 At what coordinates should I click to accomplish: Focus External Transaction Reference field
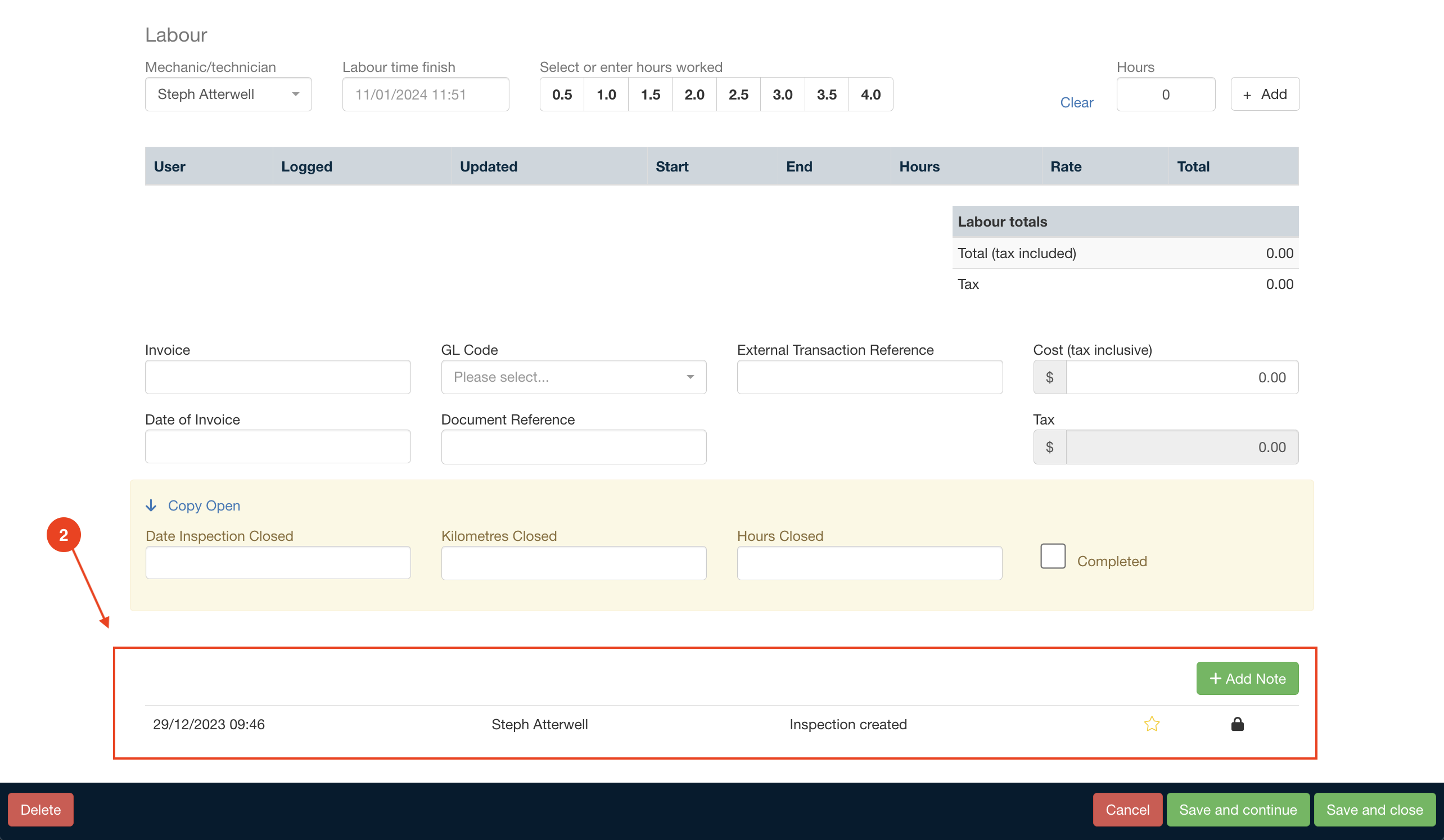[870, 377]
